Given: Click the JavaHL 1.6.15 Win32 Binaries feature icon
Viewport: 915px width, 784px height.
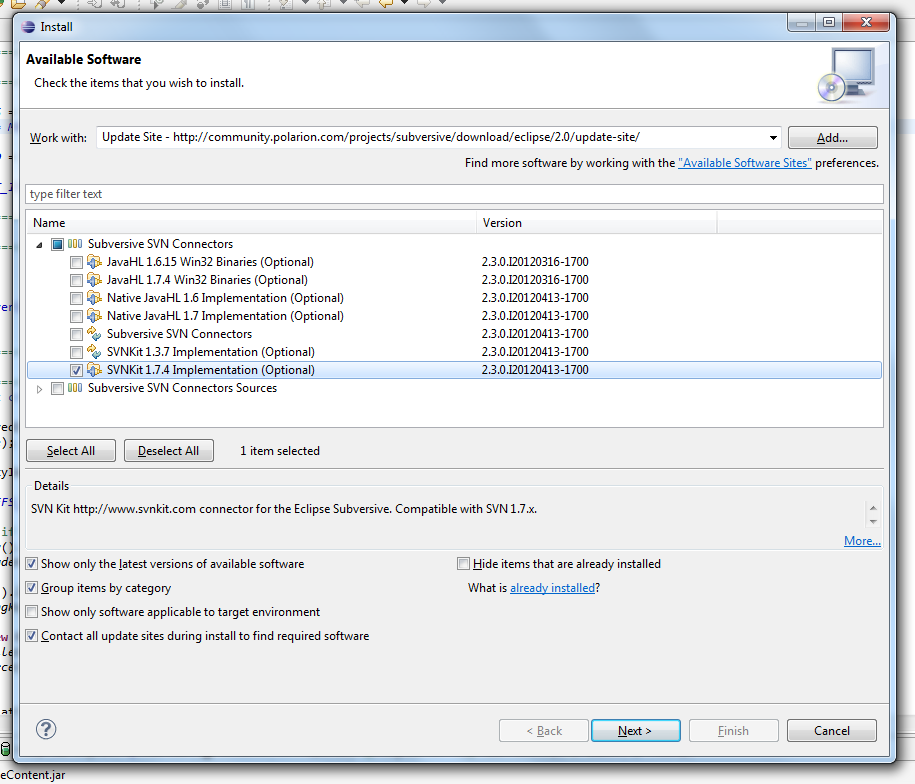Looking at the screenshot, I should pyautogui.click(x=94, y=261).
